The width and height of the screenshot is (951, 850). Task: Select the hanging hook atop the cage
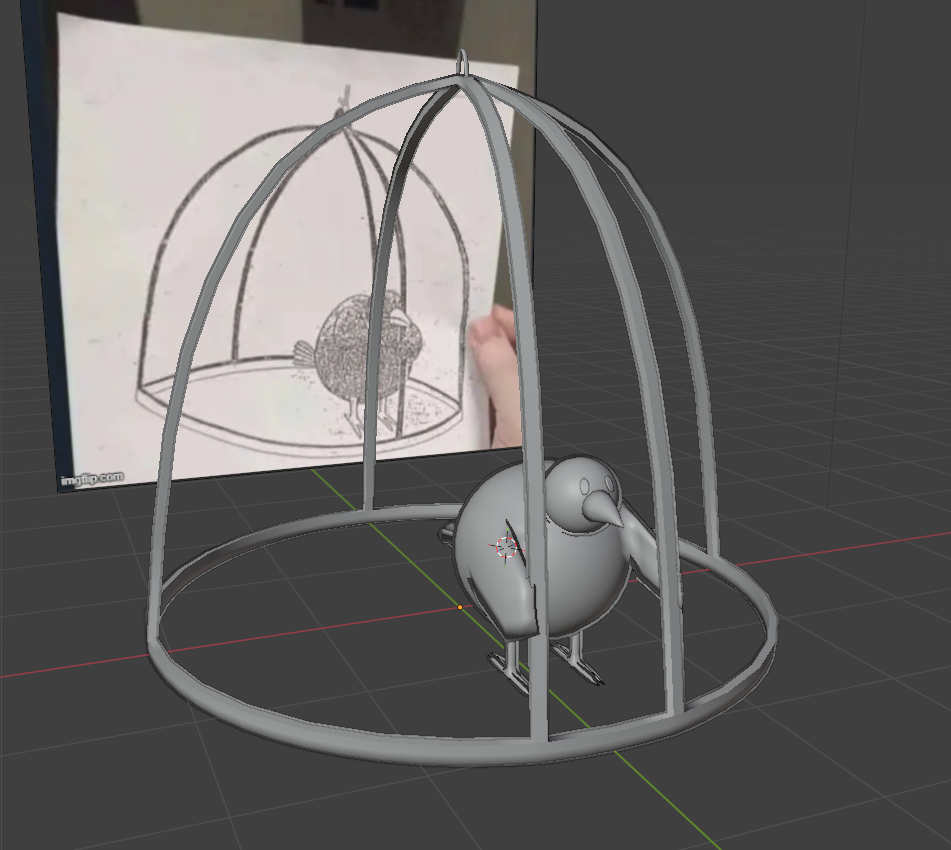coord(463,62)
